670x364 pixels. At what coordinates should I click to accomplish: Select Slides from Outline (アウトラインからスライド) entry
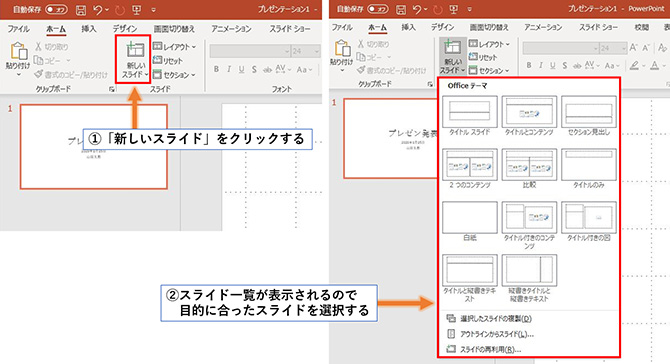(490, 334)
